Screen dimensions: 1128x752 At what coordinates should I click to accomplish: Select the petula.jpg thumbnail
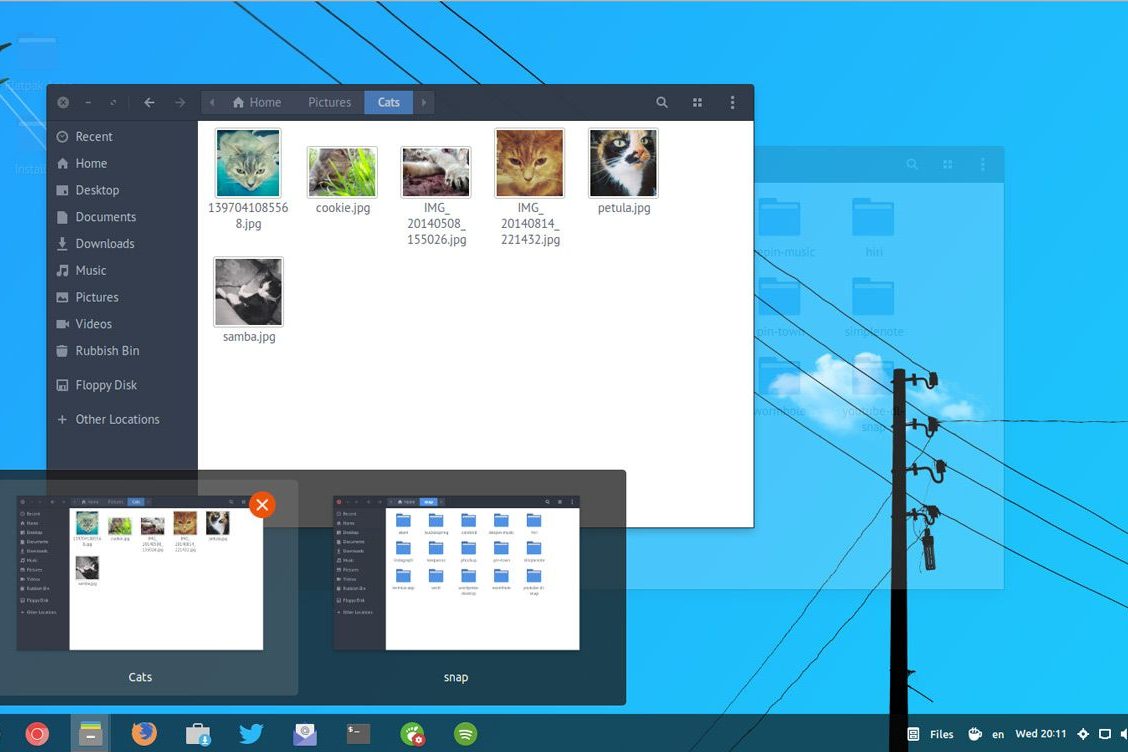(x=623, y=163)
